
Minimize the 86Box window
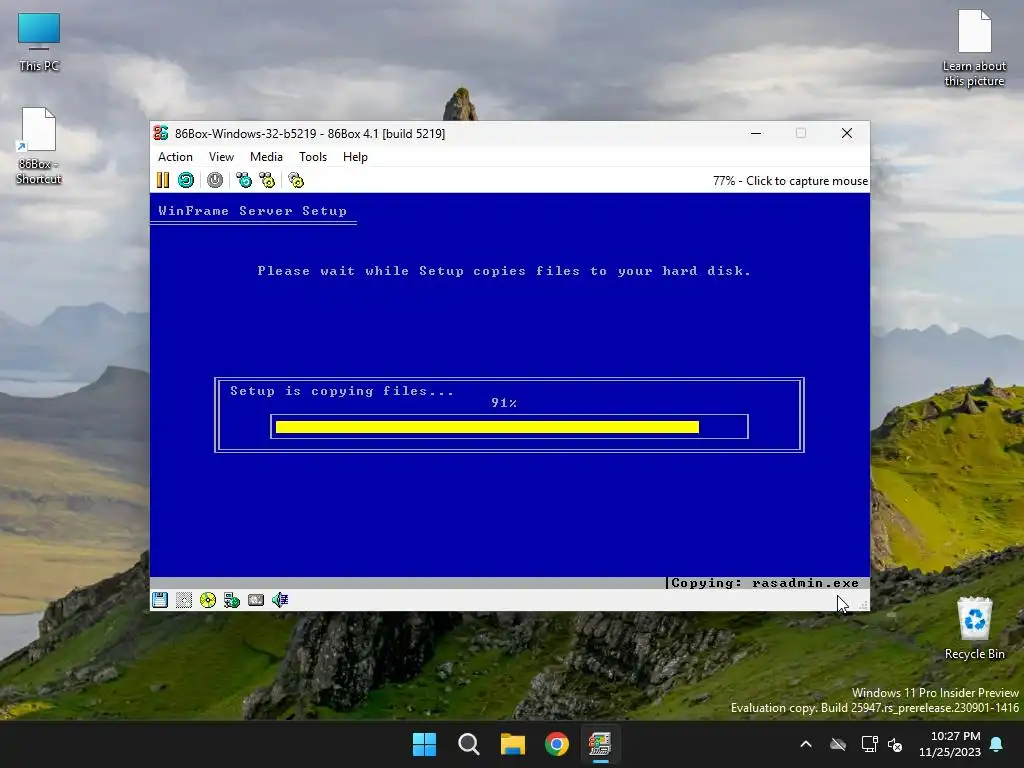click(x=756, y=133)
